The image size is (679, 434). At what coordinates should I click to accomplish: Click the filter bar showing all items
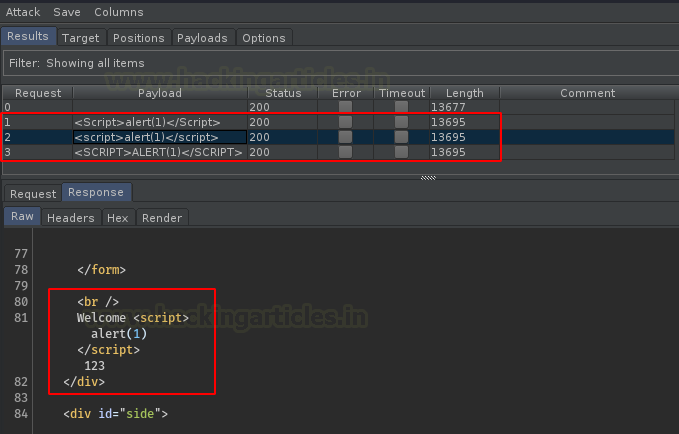tap(341, 63)
